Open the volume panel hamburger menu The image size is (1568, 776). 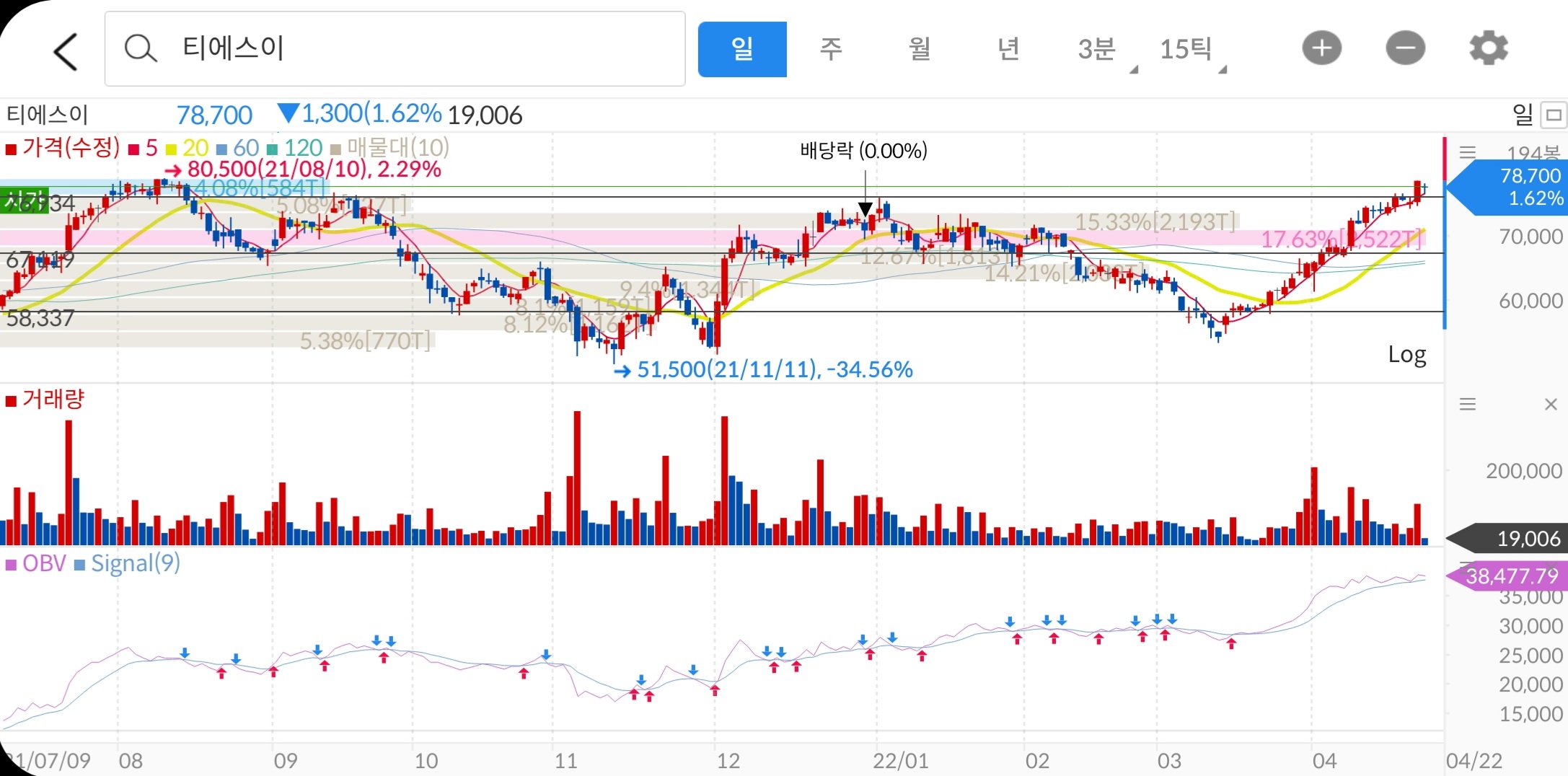coord(1467,405)
